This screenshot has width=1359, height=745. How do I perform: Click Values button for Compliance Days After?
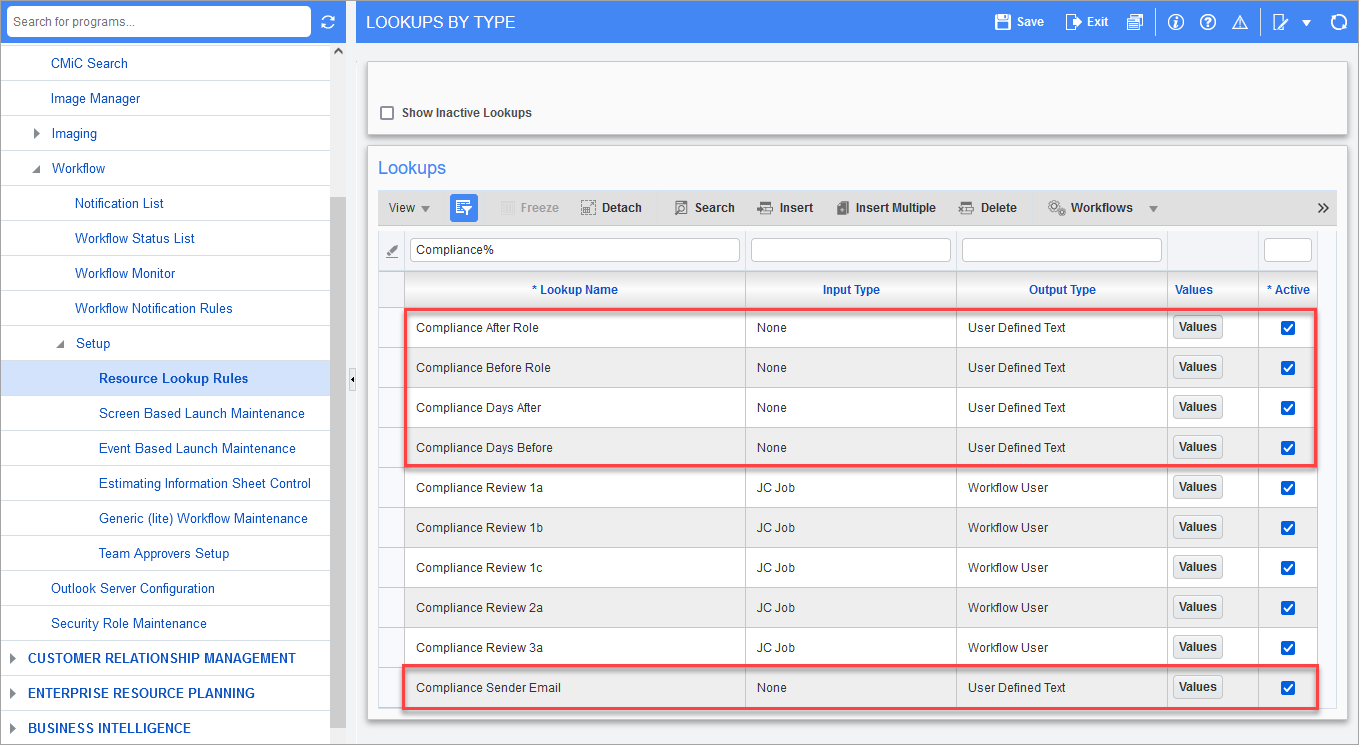tap(1197, 407)
